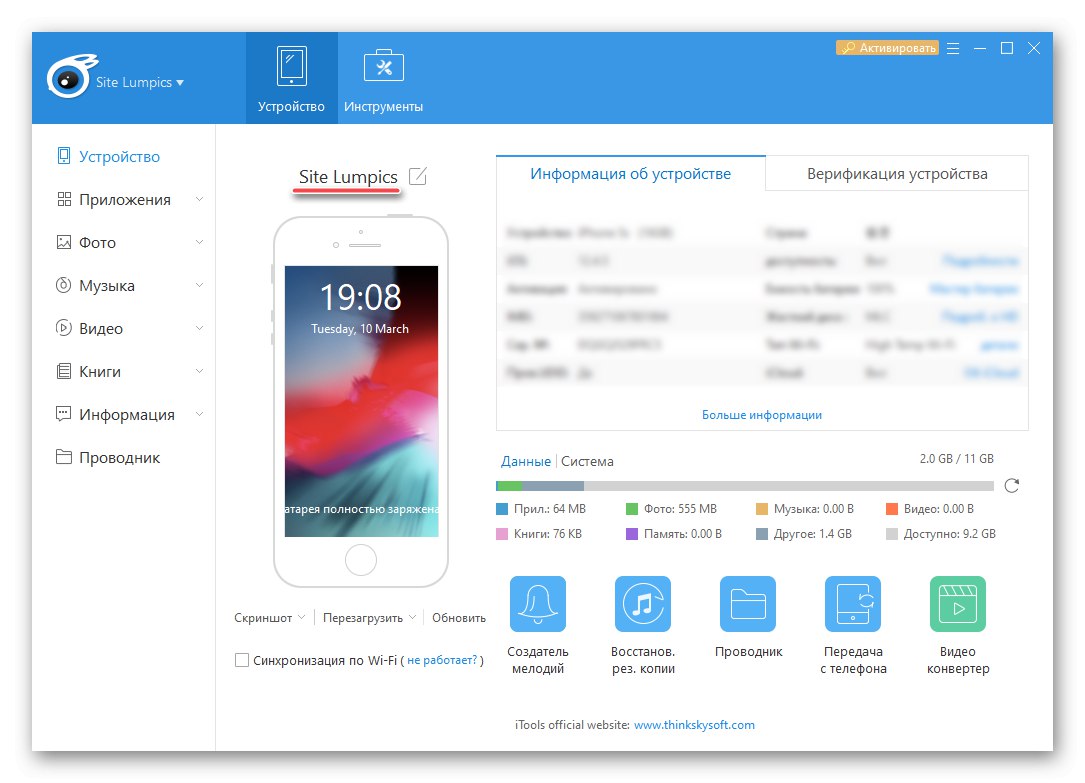Enable Синхронизация по Wi-Fi checkbox
This screenshot has height=783, width=1085.
[x=241, y=660]
